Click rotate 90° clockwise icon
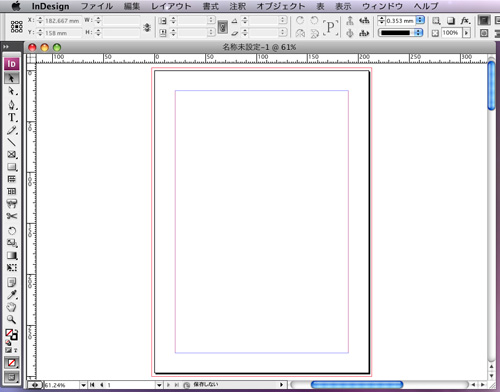Screen dimensions: 500x392 pyautogui.click(x=300, y=20)
